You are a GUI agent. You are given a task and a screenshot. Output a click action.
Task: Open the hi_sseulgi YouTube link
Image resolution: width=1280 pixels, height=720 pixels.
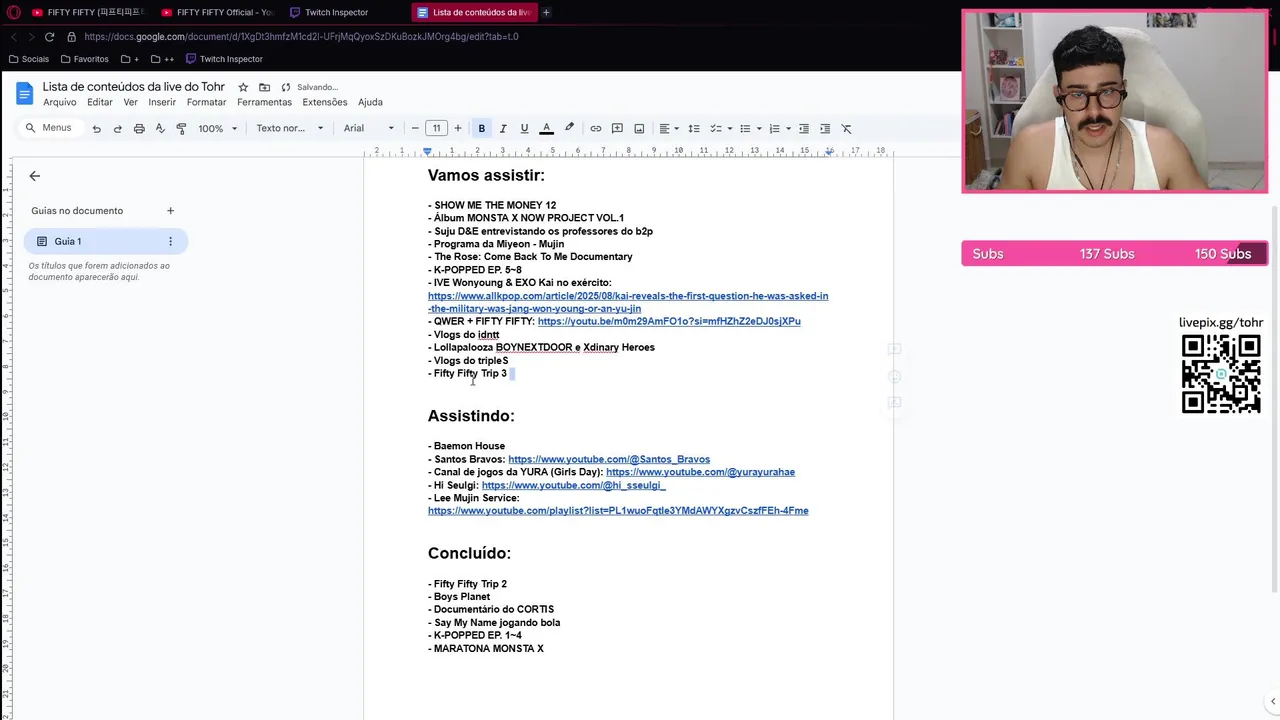pos(573,485)
